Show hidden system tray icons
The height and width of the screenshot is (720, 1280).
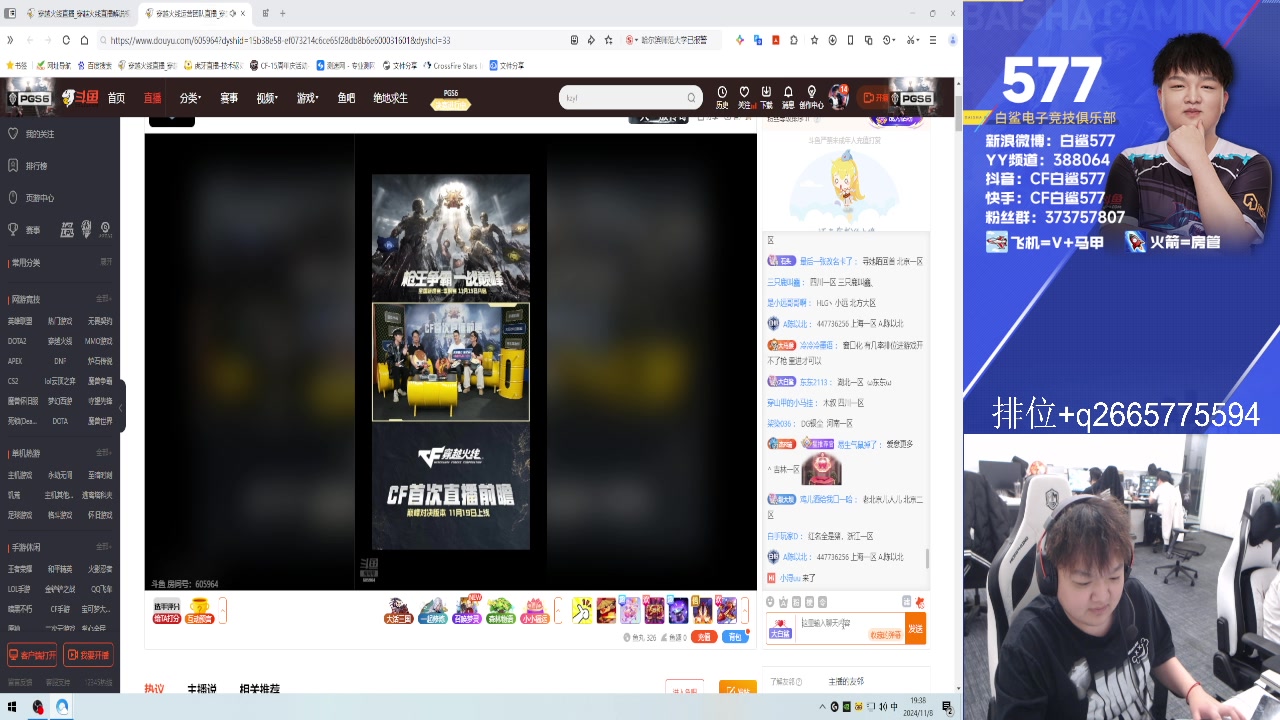click(x=823, y=707)
